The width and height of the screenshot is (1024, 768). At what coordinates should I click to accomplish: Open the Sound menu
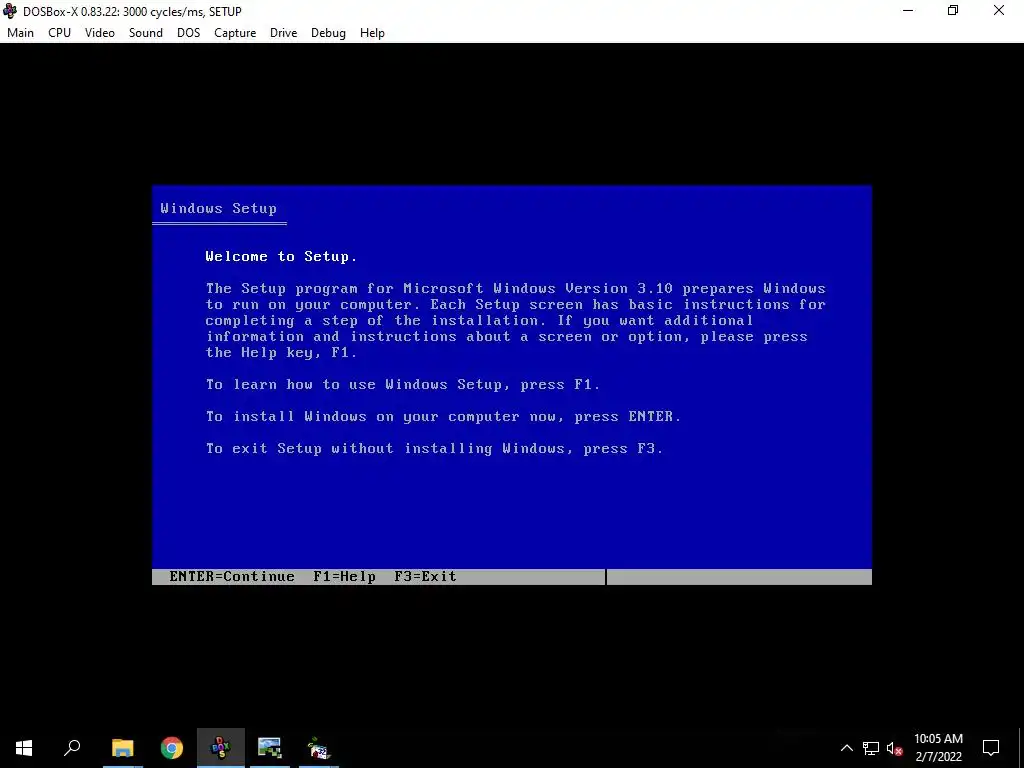146,33
